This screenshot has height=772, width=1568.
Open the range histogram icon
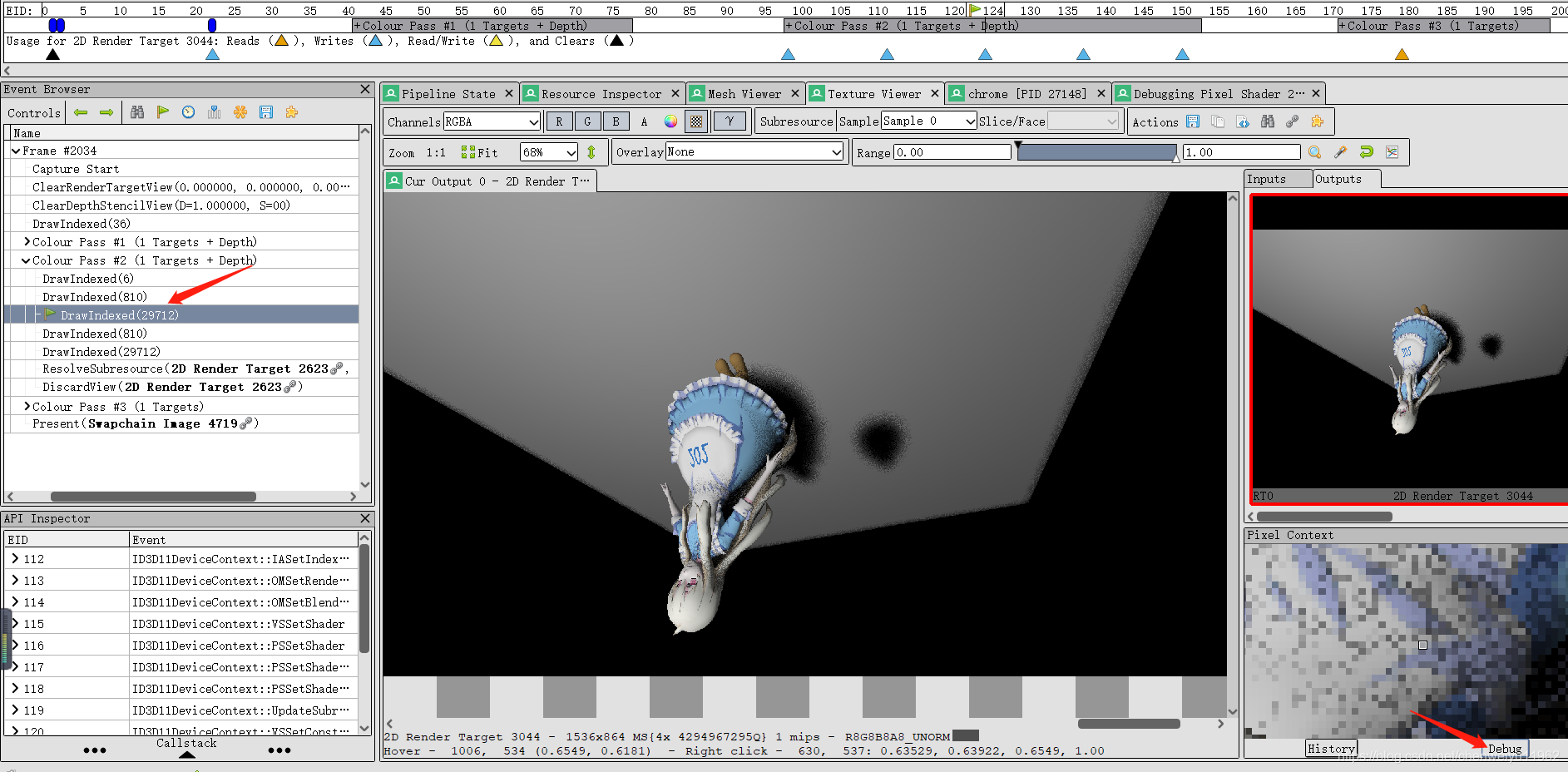(x=1391, y=151)
